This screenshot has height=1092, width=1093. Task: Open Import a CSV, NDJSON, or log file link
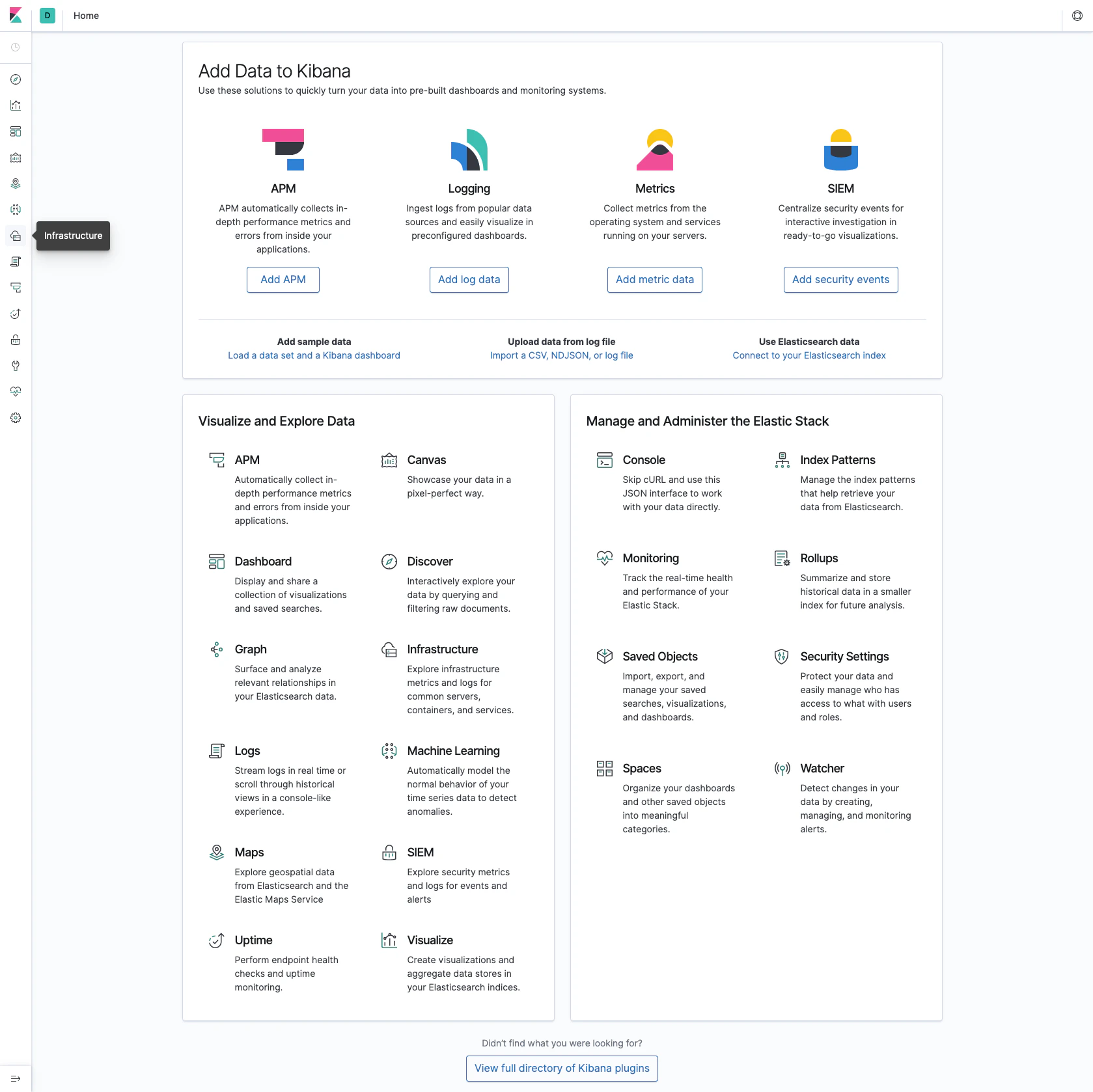pos(562,355)
